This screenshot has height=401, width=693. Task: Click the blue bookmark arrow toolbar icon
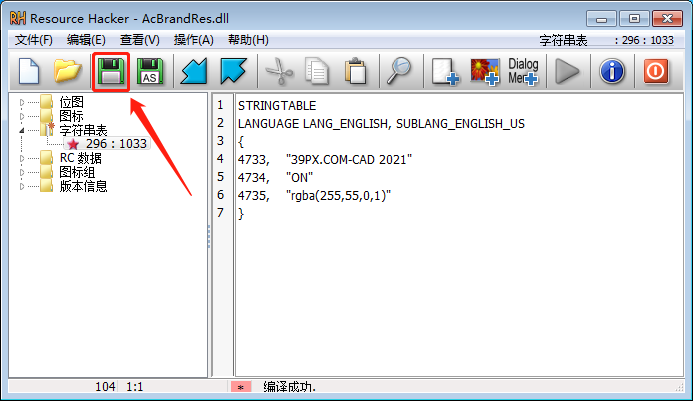click(233, 71)
